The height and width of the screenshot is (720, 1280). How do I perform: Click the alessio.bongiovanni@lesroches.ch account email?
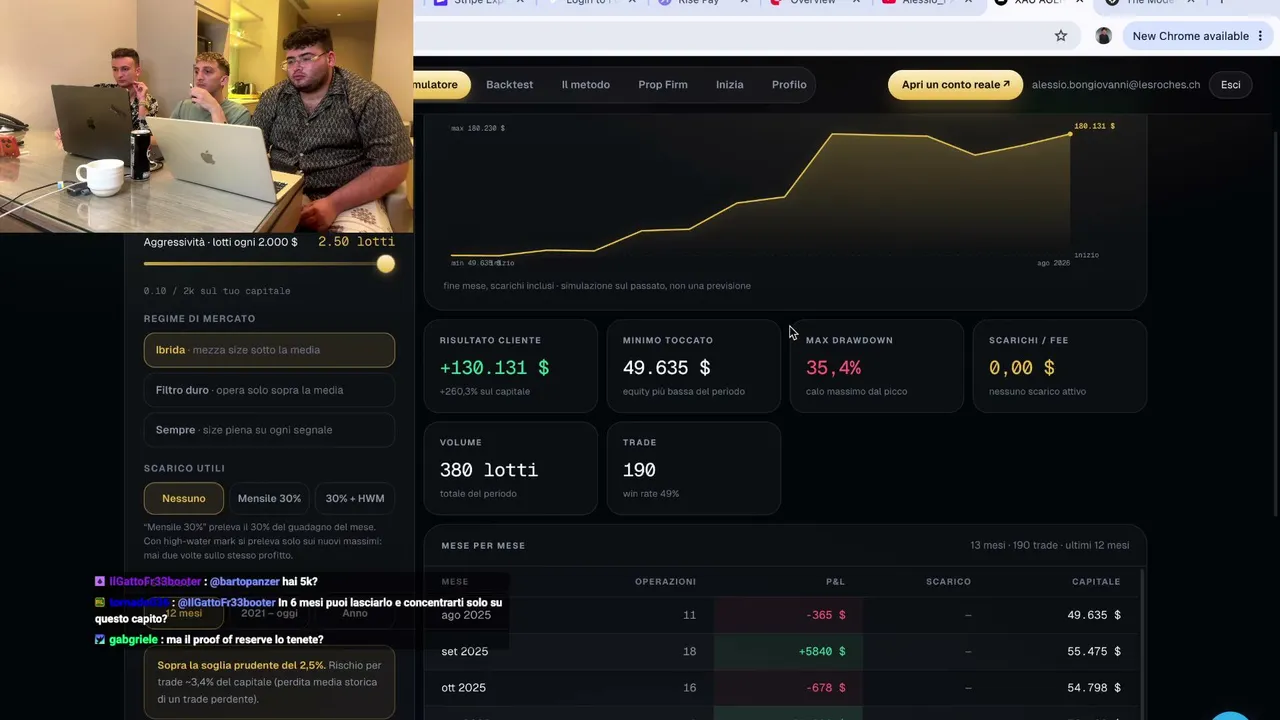(1116, 85)
